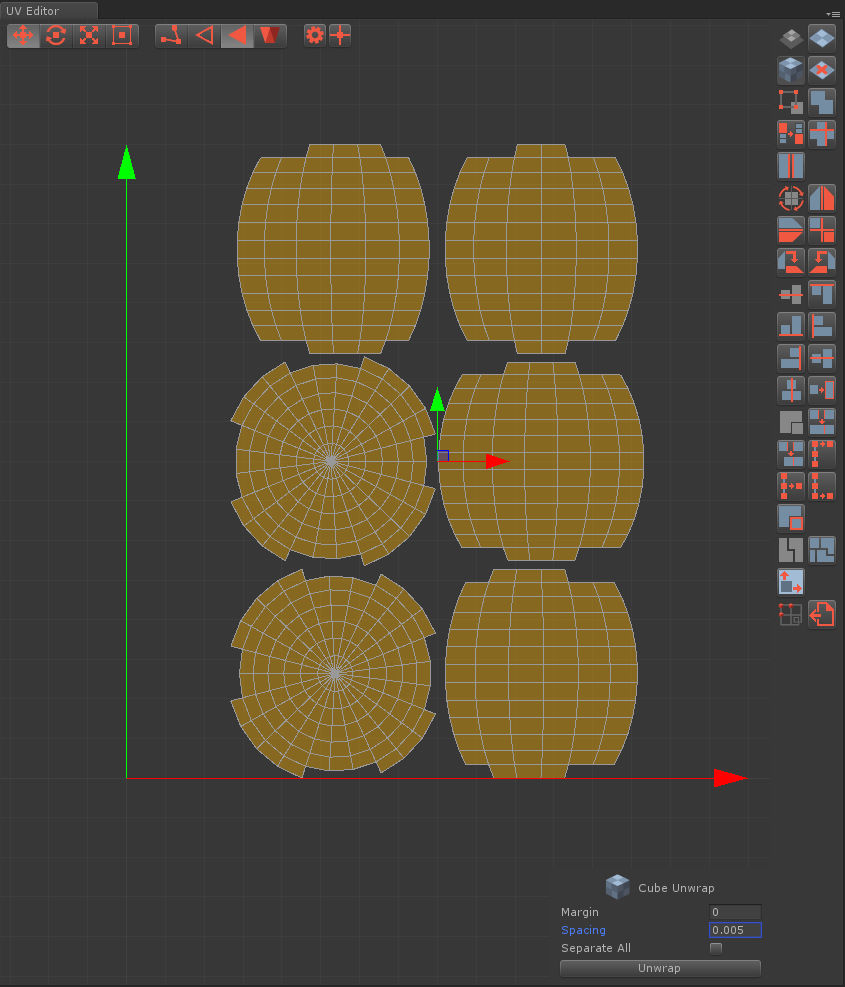Click the red crosshair pivot icon
Viewport: 845px width, 987px height.
click(340, 35)
